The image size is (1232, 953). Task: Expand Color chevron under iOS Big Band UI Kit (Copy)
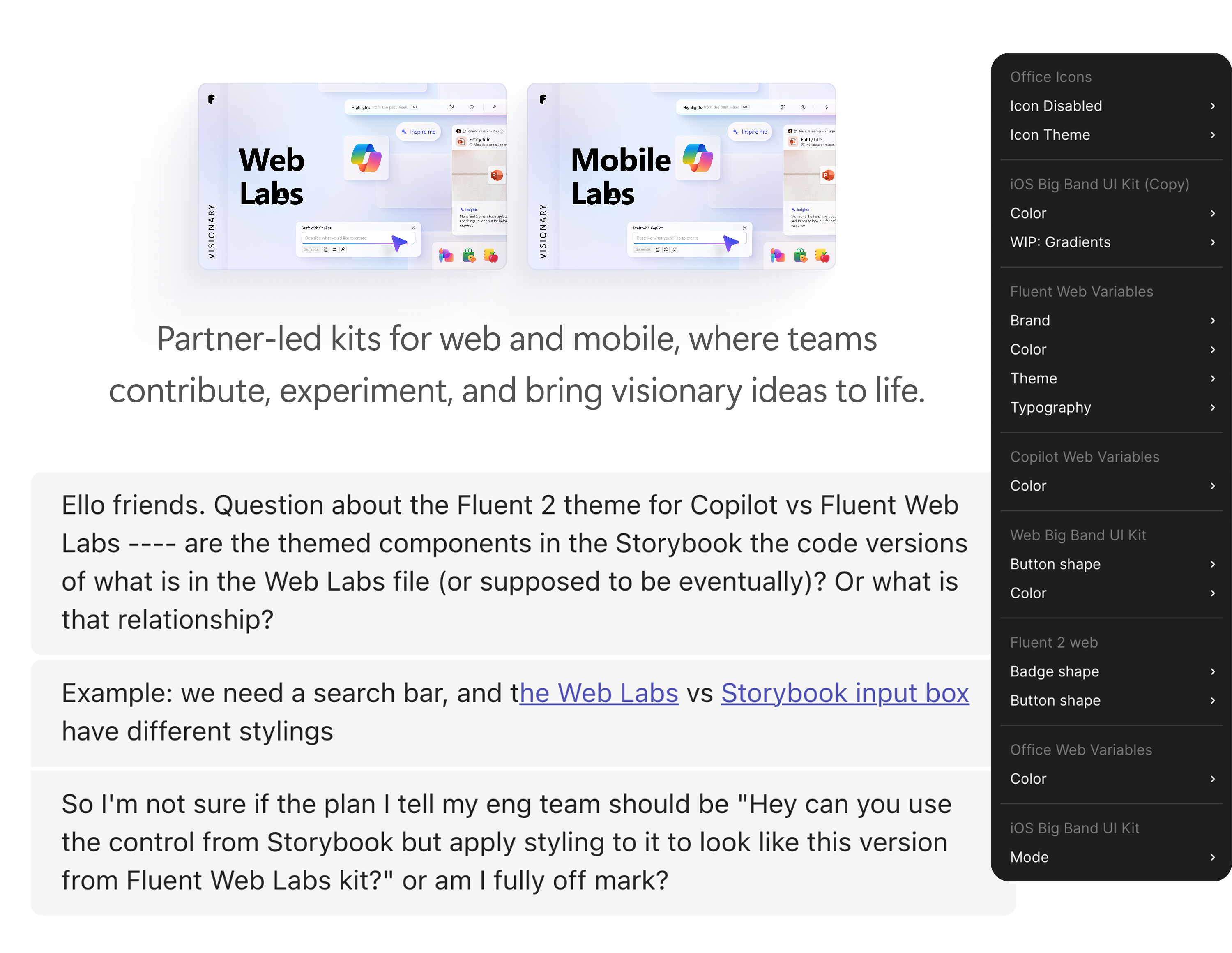tap(1213, 213)
